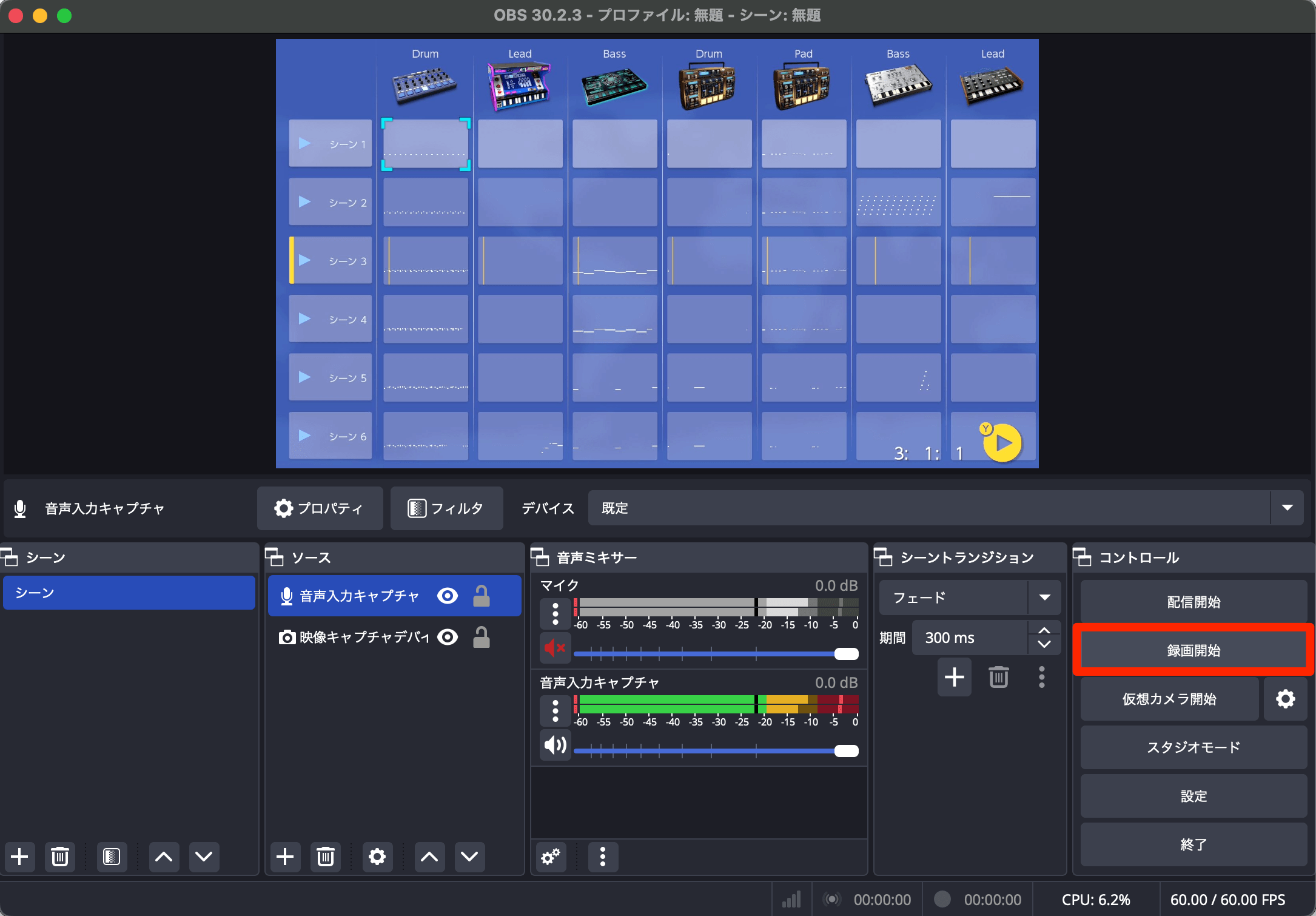Click the network signal status icon
The height and width of the screenshot is (916, 1316).
coord(791,900)
